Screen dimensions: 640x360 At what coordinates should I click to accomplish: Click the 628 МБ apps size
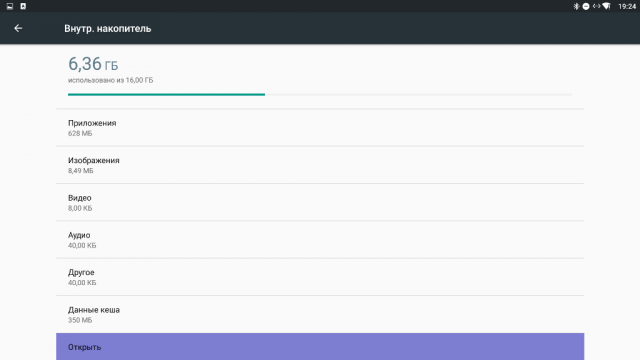click(80, 133)
